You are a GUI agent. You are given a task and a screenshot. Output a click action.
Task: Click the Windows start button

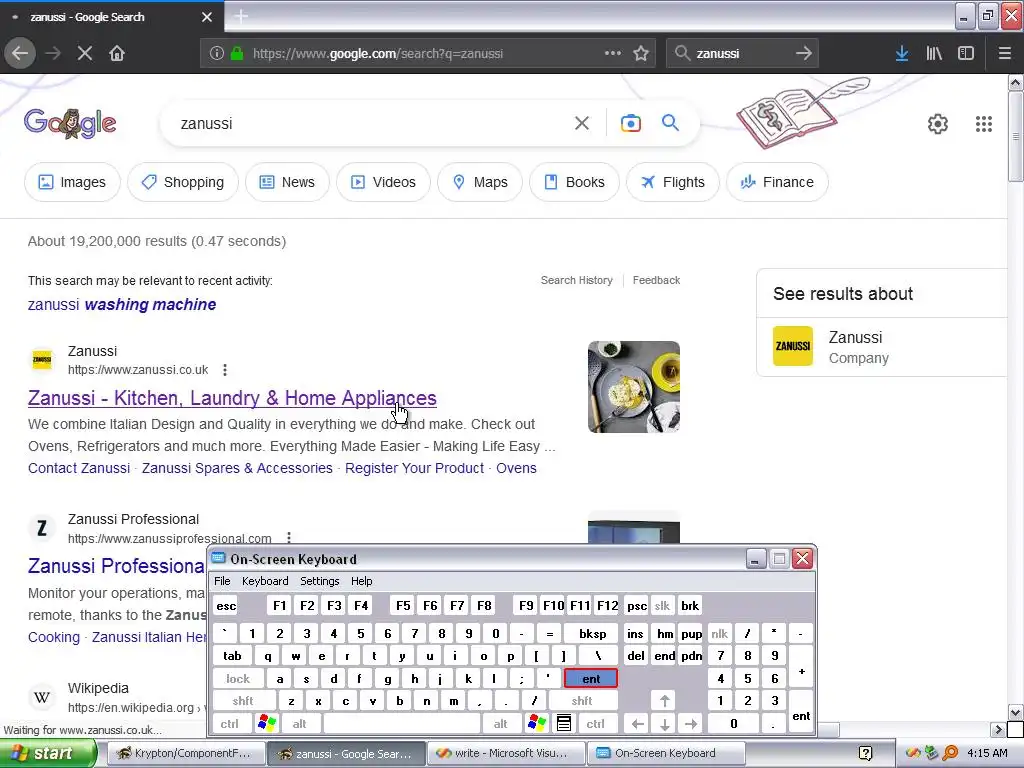(x=48, y=753)
